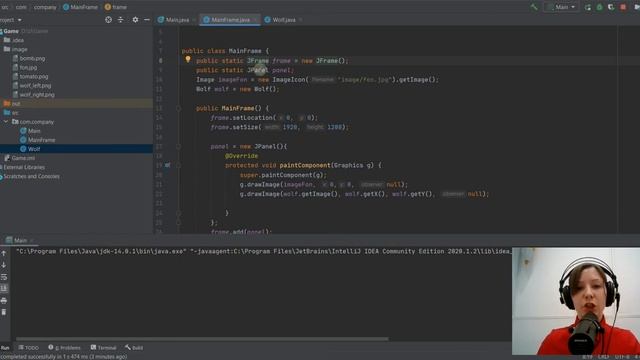This screenshot has height=360, width=640.
Task: Open the Terminal tool window
Action: (103, 348)
